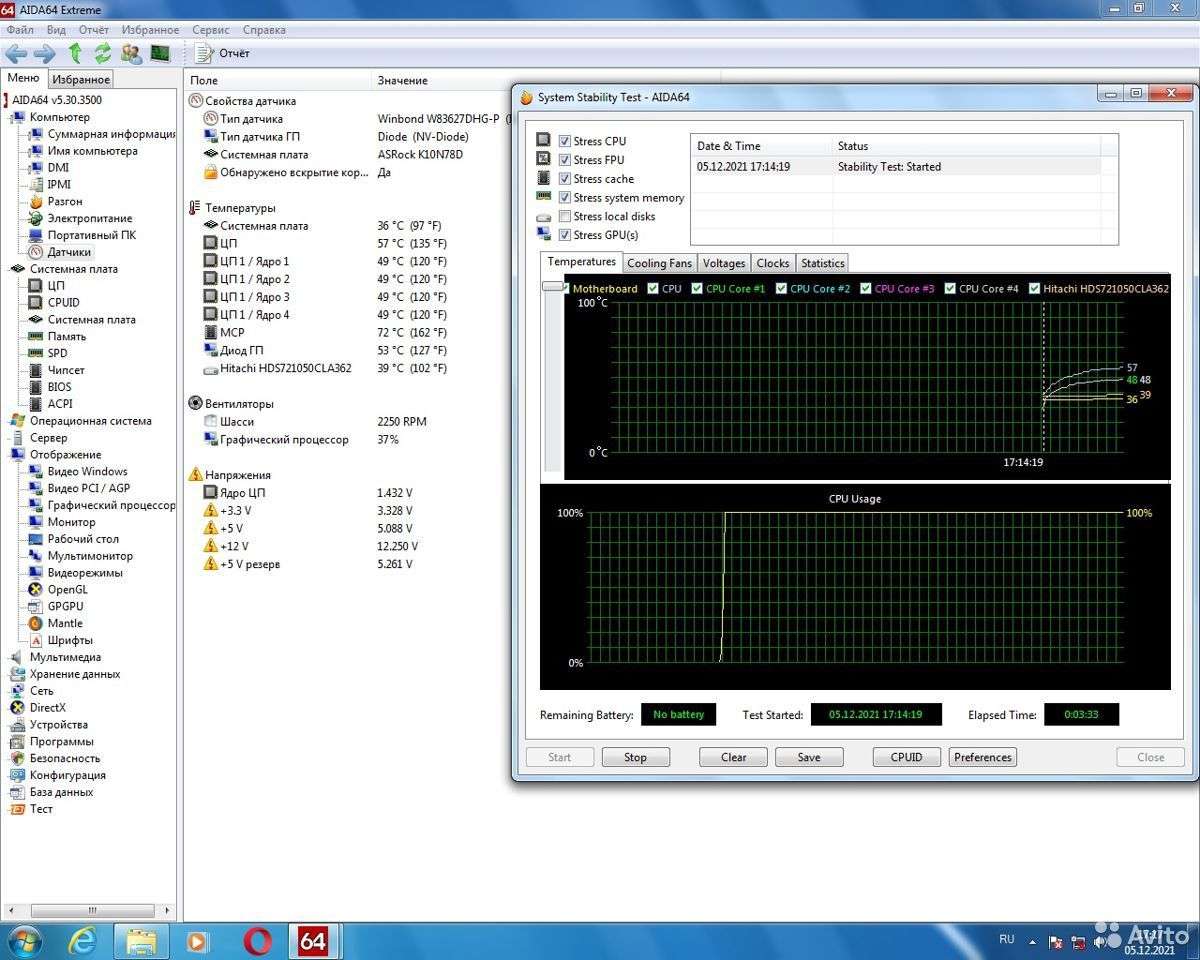Click the temperature graph vertical slider handle
This screenshot has height=960, width=1200.
point(555,287)
